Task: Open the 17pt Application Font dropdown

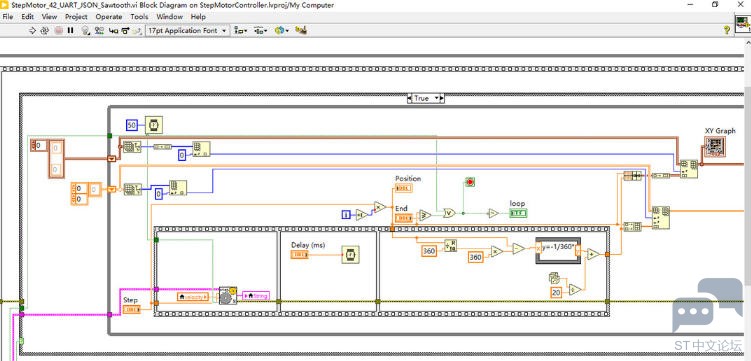Action: coord(187,31)
